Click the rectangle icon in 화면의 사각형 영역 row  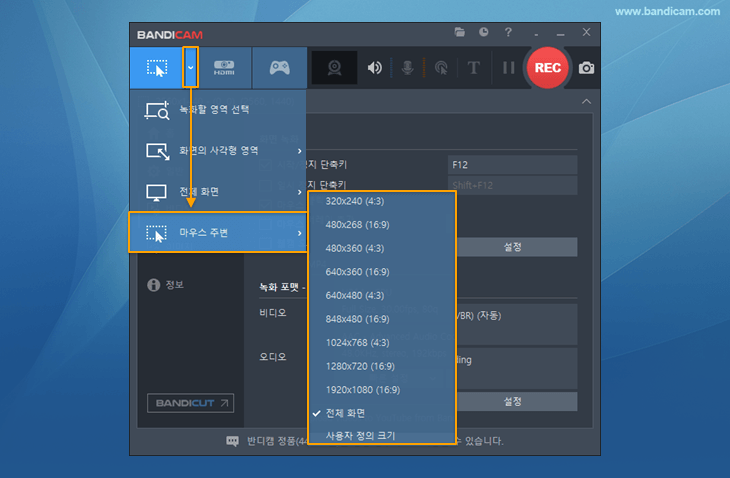tap(158, 151)
